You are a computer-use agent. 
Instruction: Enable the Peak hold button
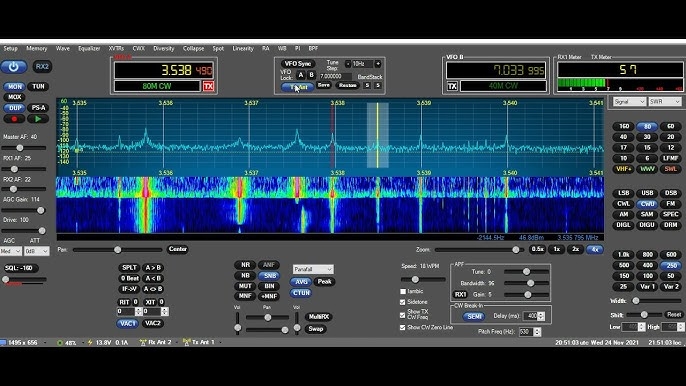(324, 282)
